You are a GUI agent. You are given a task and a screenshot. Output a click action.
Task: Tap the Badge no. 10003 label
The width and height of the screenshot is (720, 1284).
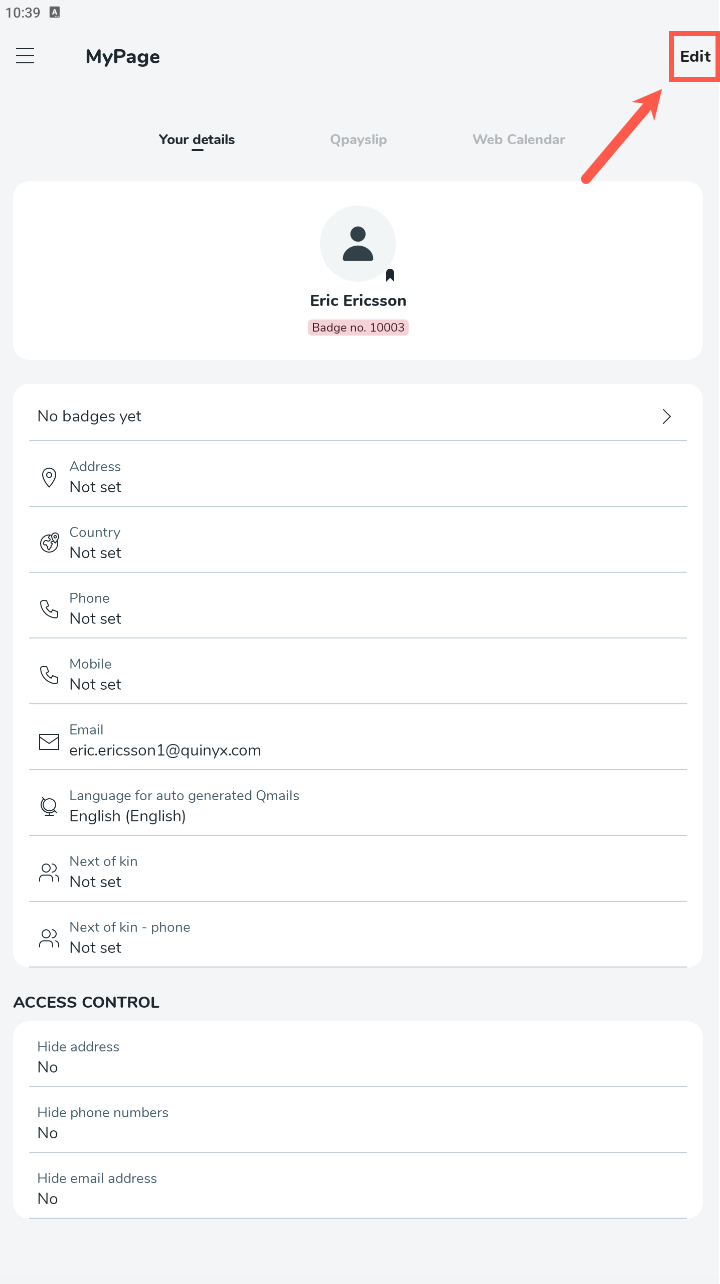[x=358, y=327]
